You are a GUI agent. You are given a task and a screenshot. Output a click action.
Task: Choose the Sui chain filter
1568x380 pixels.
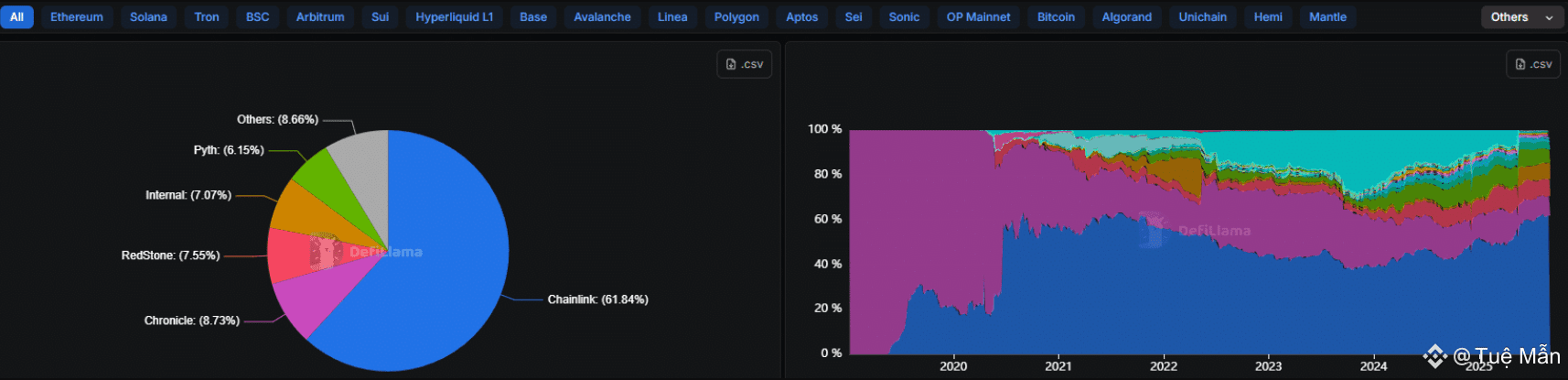point(381,17)
